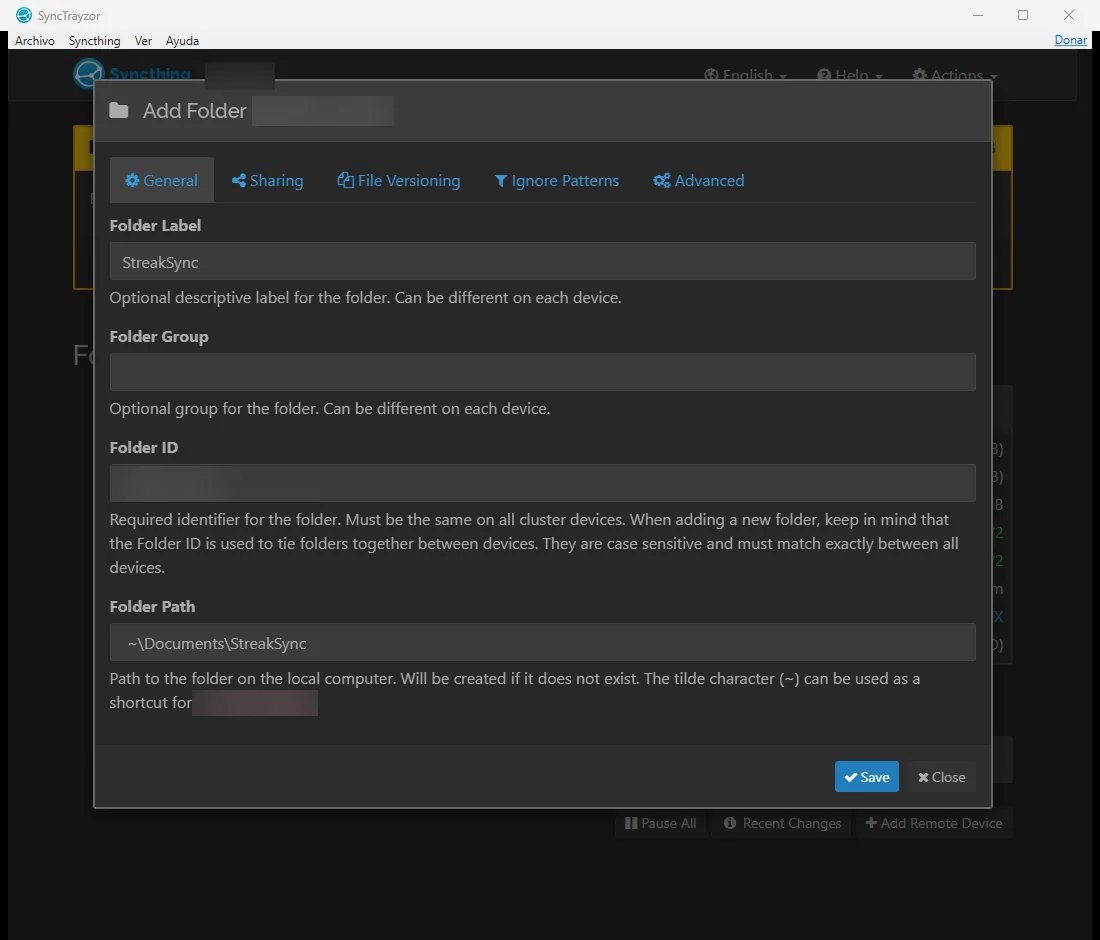Click the folder icon beside Add Folder title
The width and height of the screenshot is (1100, 940).
[119, 110]
